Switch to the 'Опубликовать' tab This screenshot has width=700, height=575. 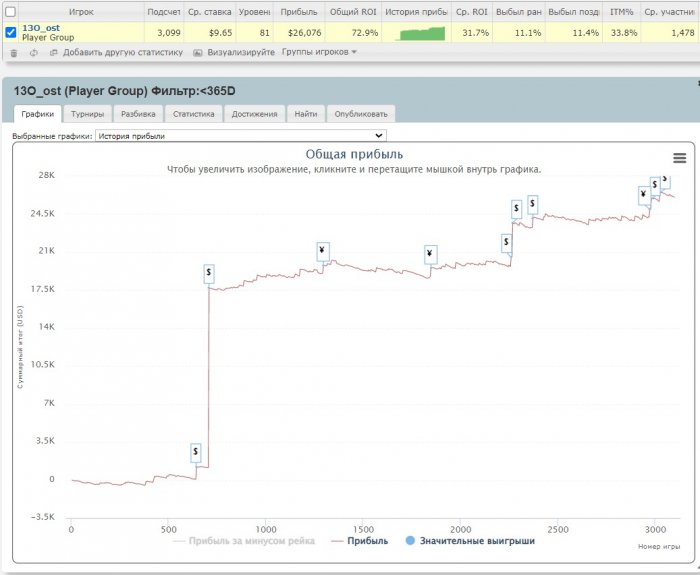(x=361, y=114)
